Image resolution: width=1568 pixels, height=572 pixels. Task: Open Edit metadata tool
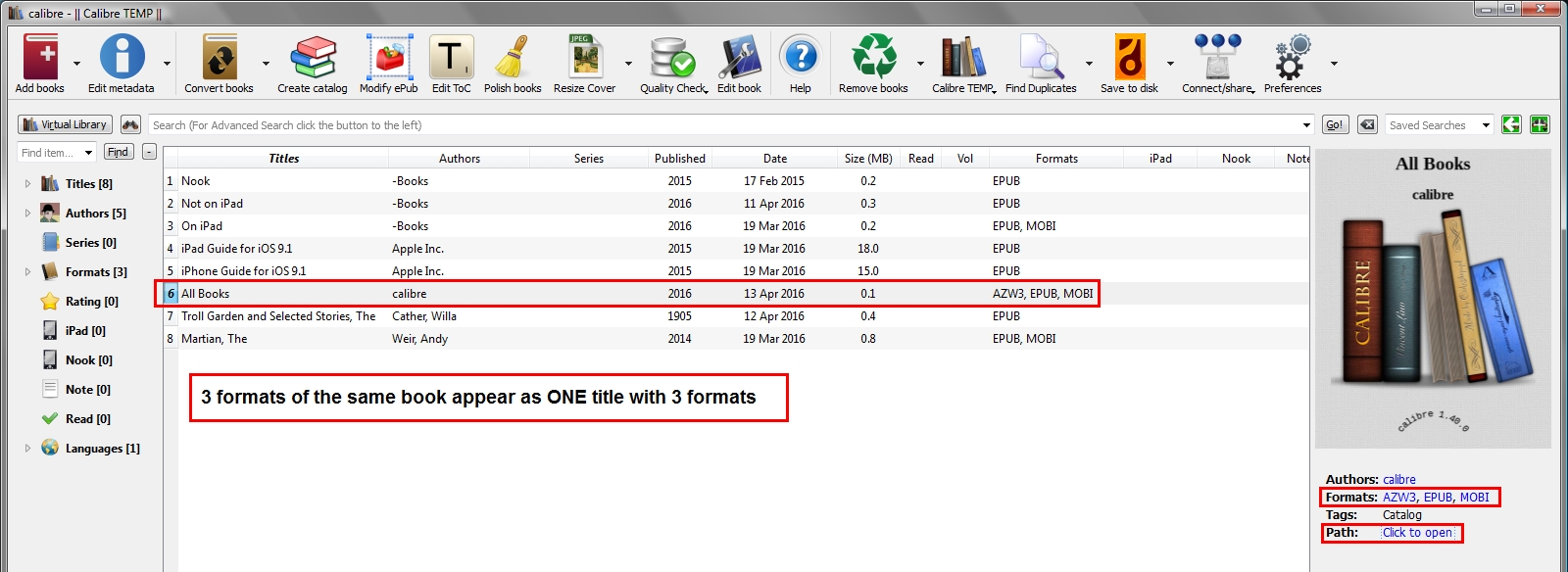[122, 57]
